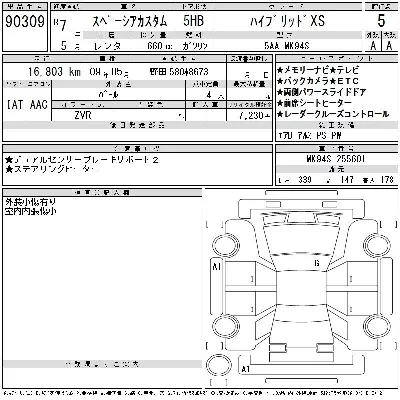Select the usage history レンタ
This screenshot has height=400, width=400.
(107, 46)
